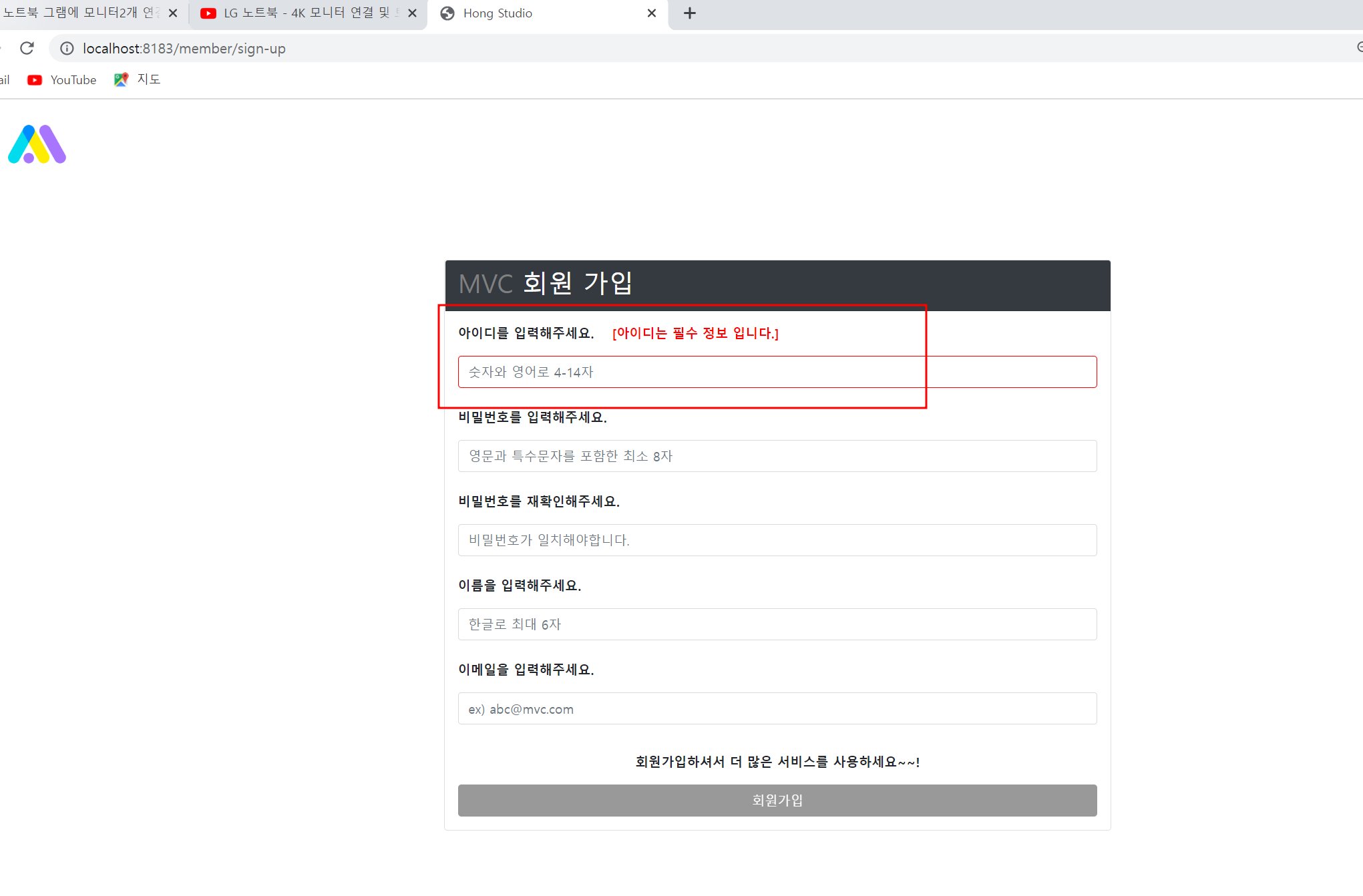Image resolution: width=1363 pixels, height=896 pixels.
Task: Click the 비밀번호를 재확인해주세요 label
Action: (539, 501)
